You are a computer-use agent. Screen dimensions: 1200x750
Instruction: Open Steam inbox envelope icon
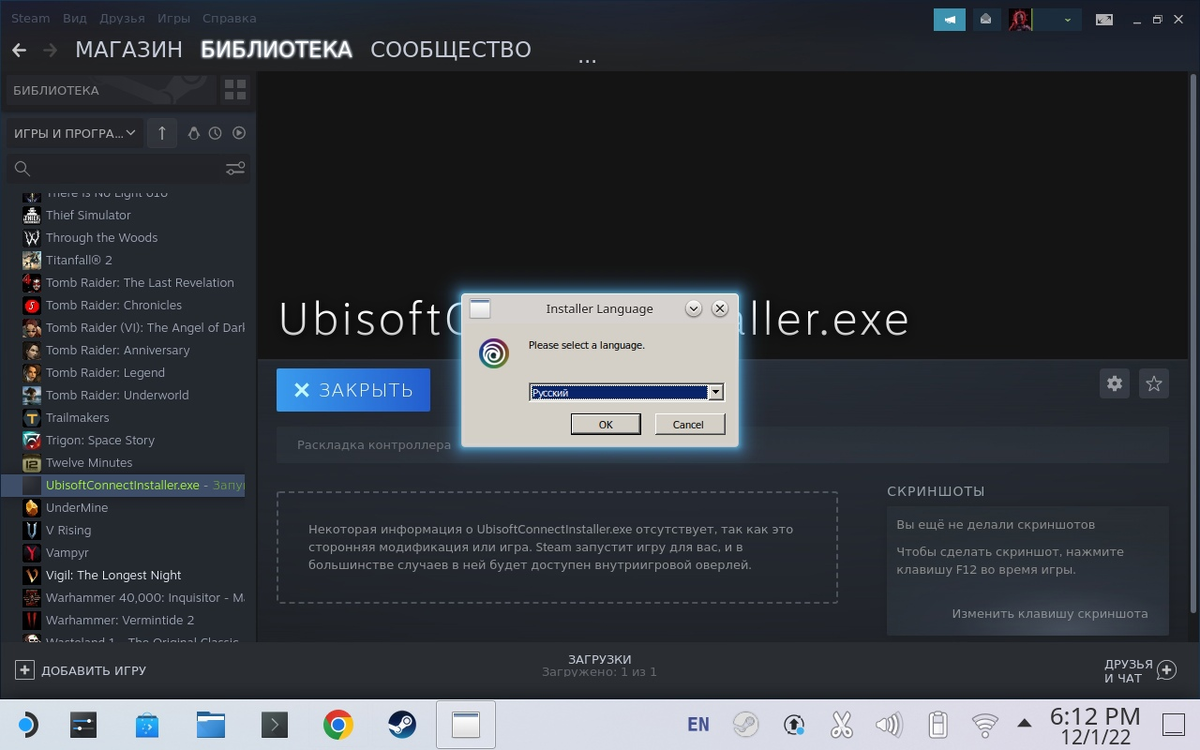tap(986, 19)
